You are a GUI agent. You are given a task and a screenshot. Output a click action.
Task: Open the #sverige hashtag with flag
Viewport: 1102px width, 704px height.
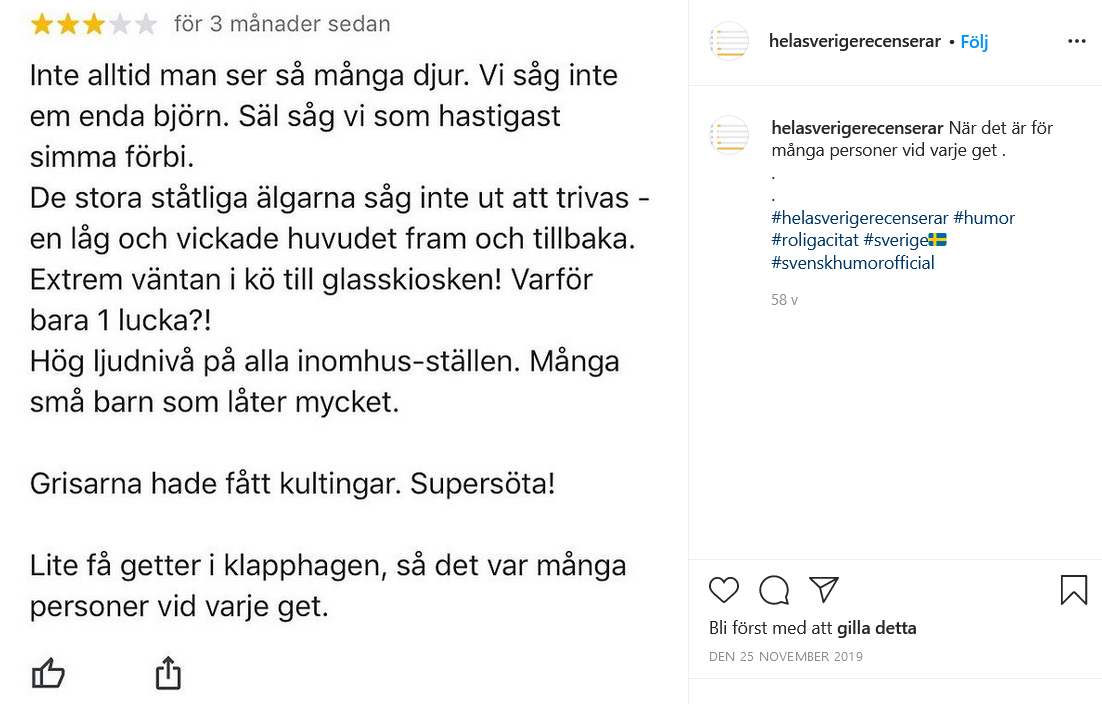[905, 240]
